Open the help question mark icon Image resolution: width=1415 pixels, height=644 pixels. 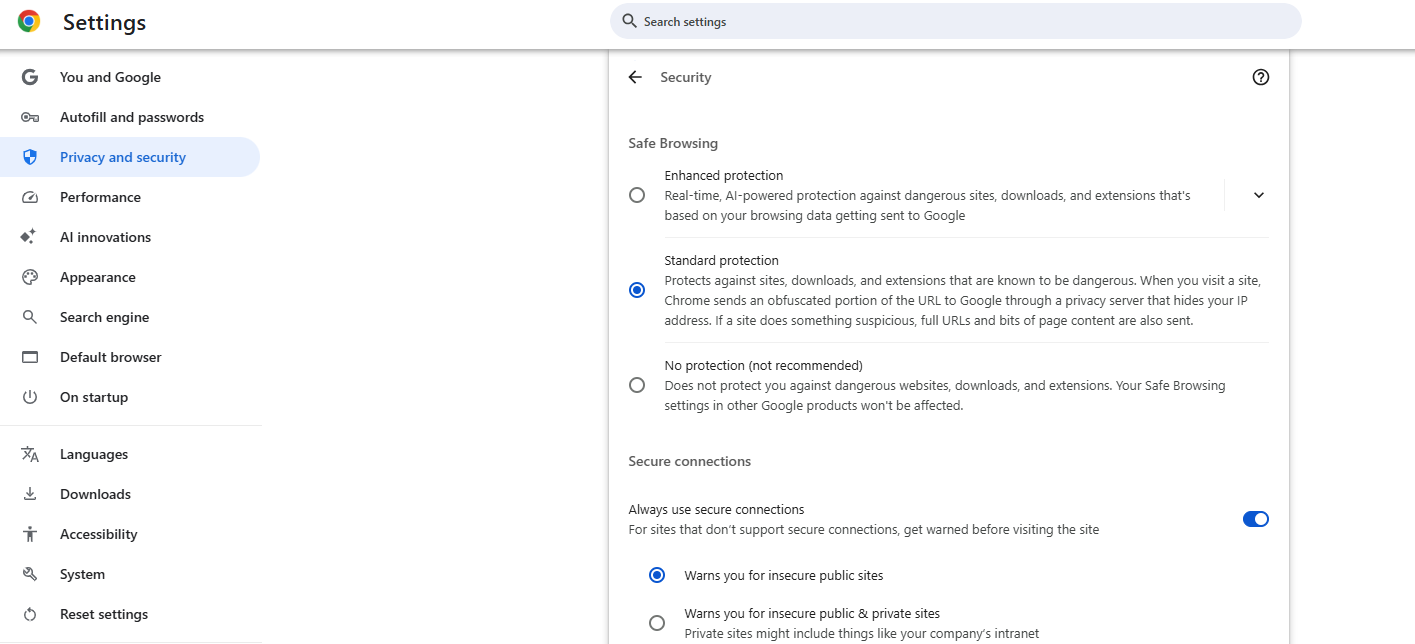coord(1261,77)
